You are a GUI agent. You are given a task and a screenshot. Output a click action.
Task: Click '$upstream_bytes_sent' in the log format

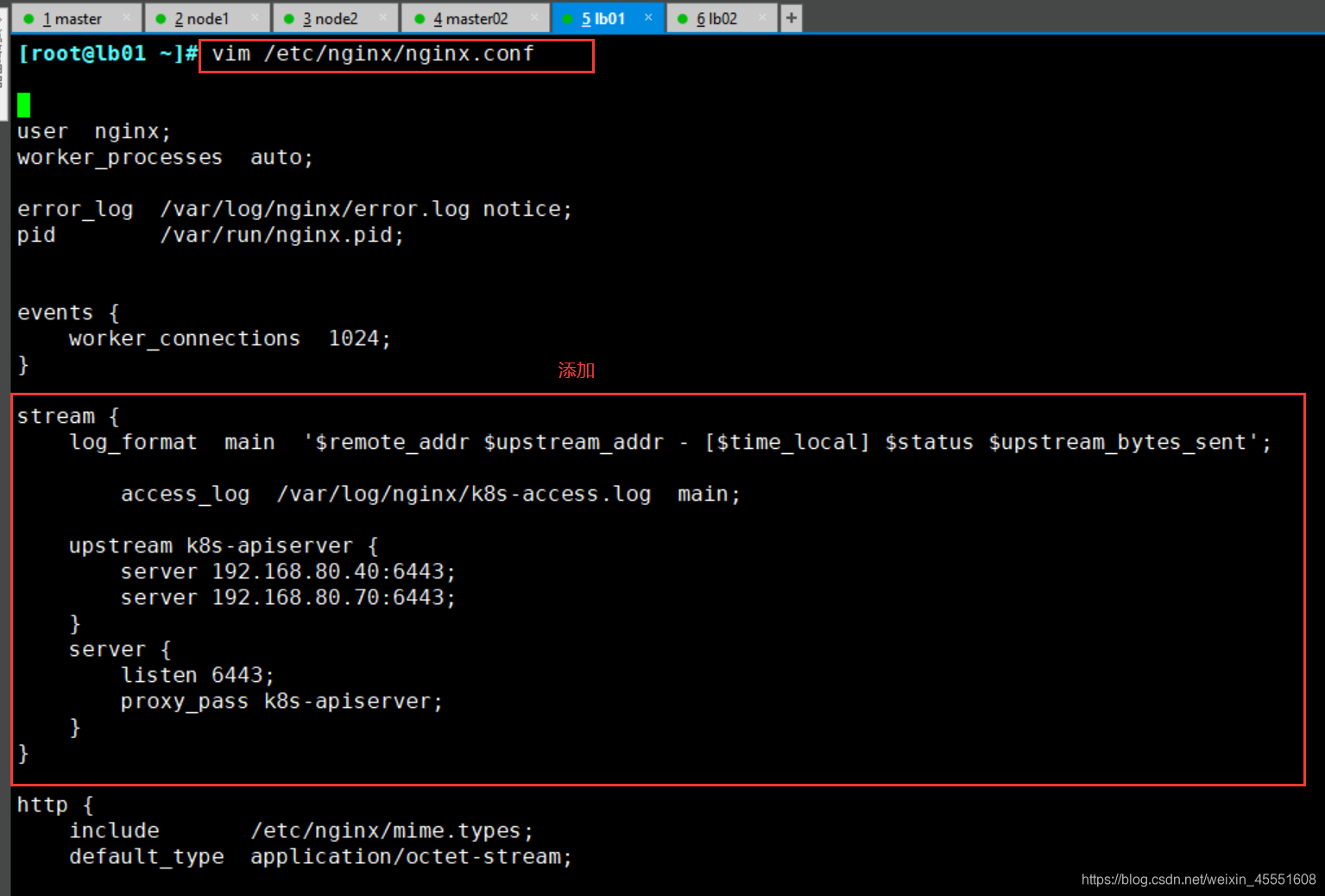coord(1117,443)
